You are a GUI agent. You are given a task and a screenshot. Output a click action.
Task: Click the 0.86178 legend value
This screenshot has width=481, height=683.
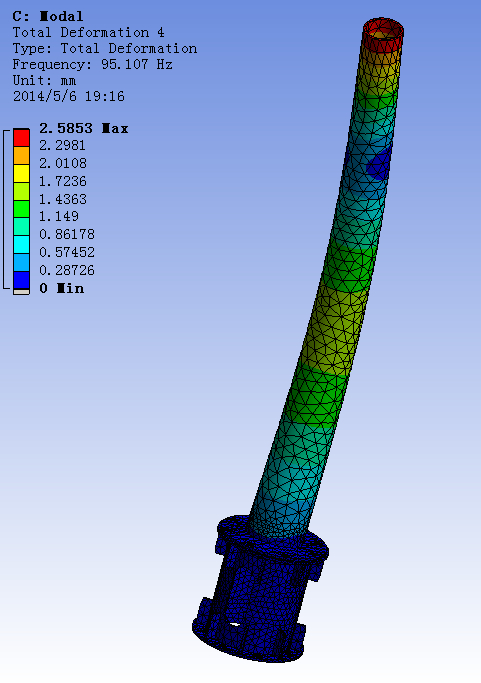pos(67,234)
